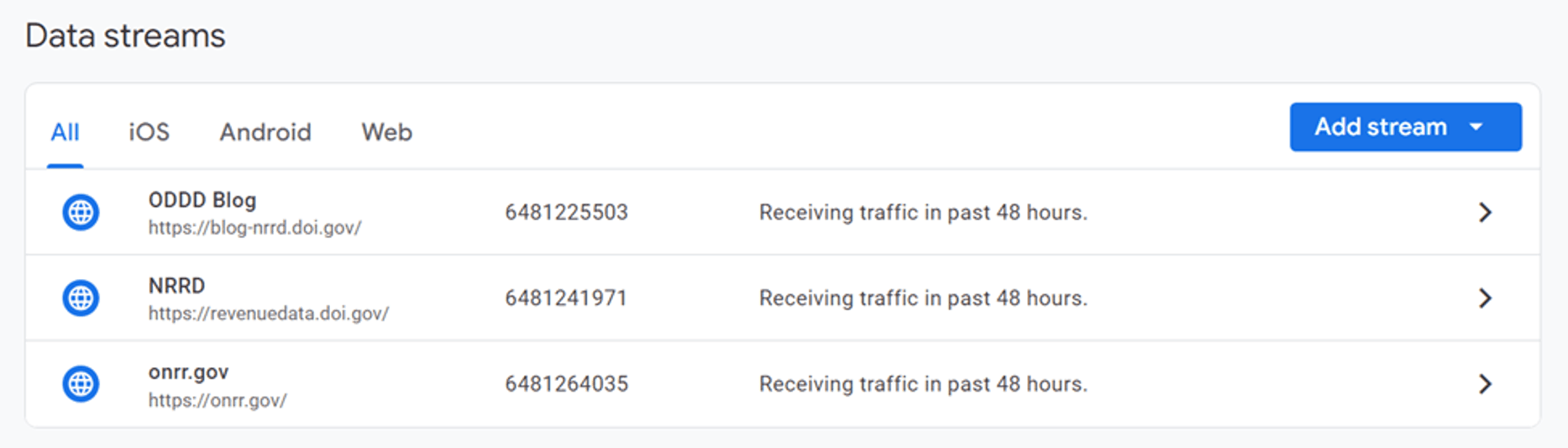Expand the onrr.gov stream chevron

1484,384
